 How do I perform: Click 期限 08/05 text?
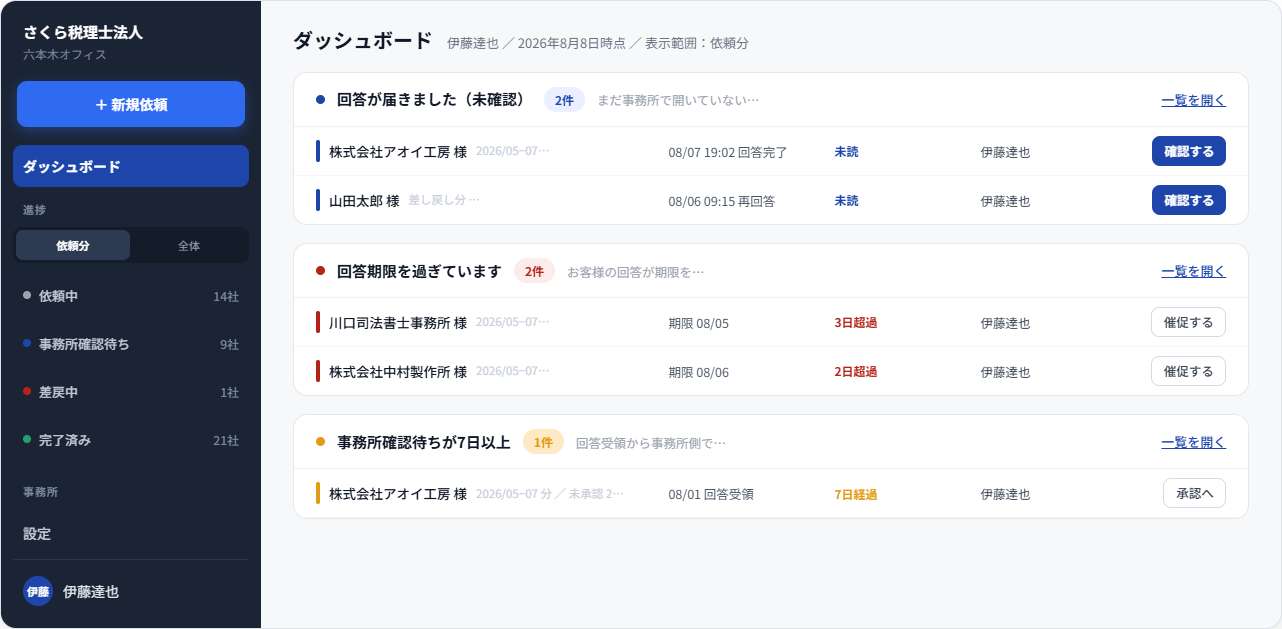699,323
